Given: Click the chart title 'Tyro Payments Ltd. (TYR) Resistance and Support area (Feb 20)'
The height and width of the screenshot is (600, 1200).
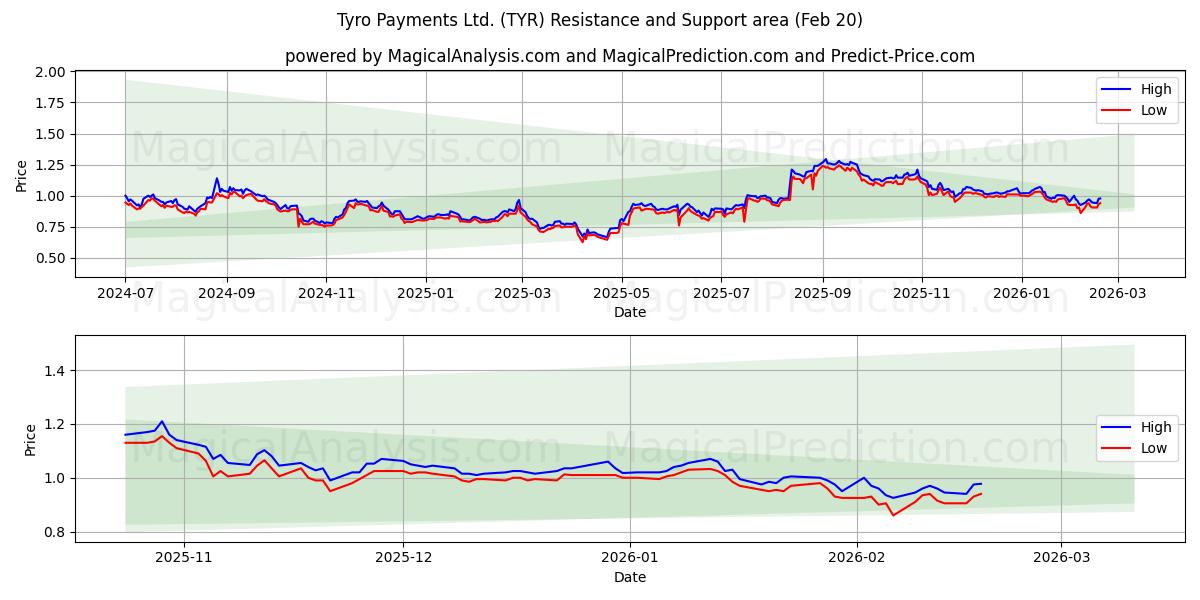Looking at the screenshot, I should point(600,20).
